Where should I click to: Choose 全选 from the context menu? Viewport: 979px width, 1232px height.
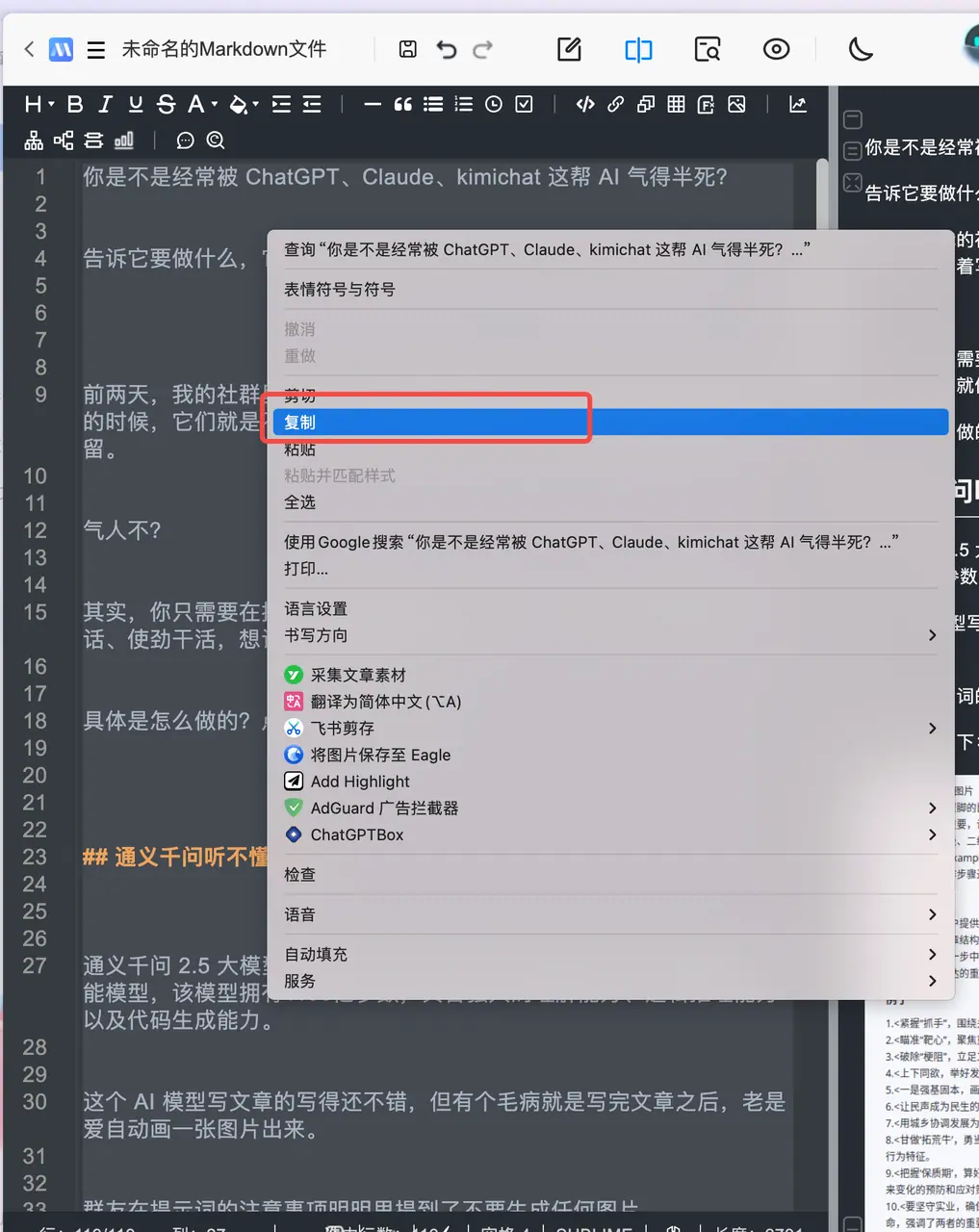(x=610, y=502)
